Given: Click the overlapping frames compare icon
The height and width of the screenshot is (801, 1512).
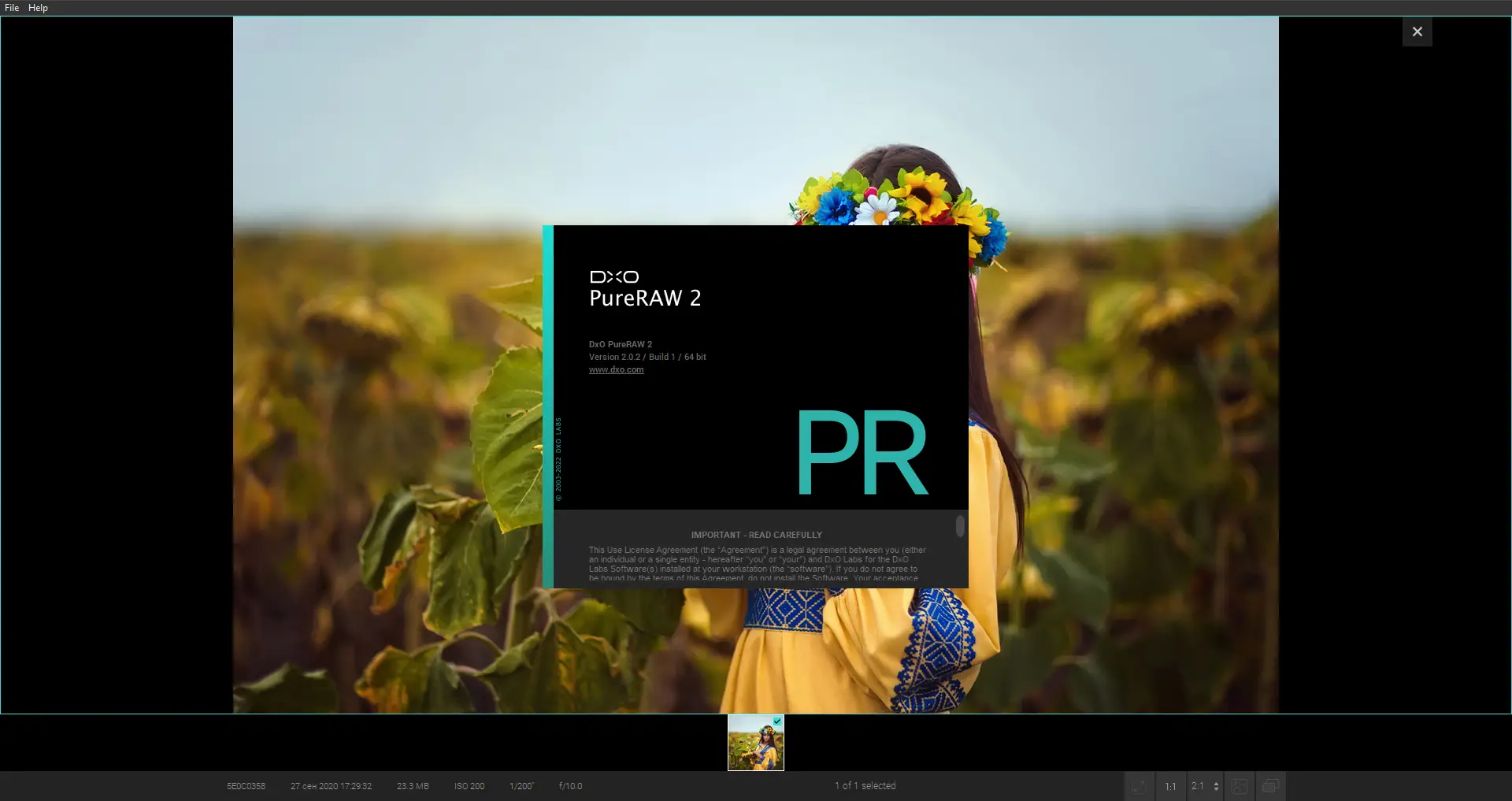Looking at the screenshot, I should click(1270, 786).
